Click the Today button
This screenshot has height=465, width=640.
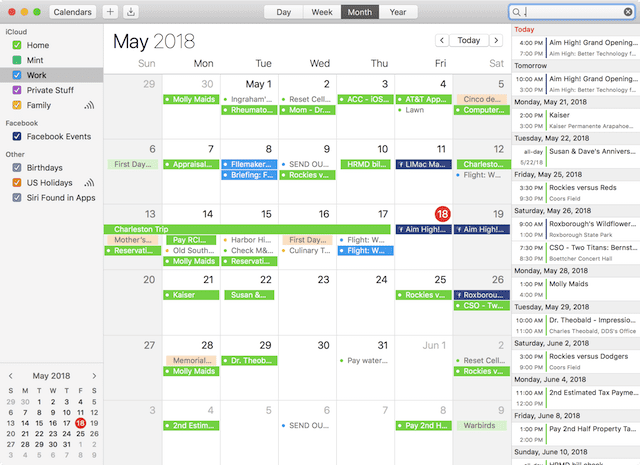469,41
